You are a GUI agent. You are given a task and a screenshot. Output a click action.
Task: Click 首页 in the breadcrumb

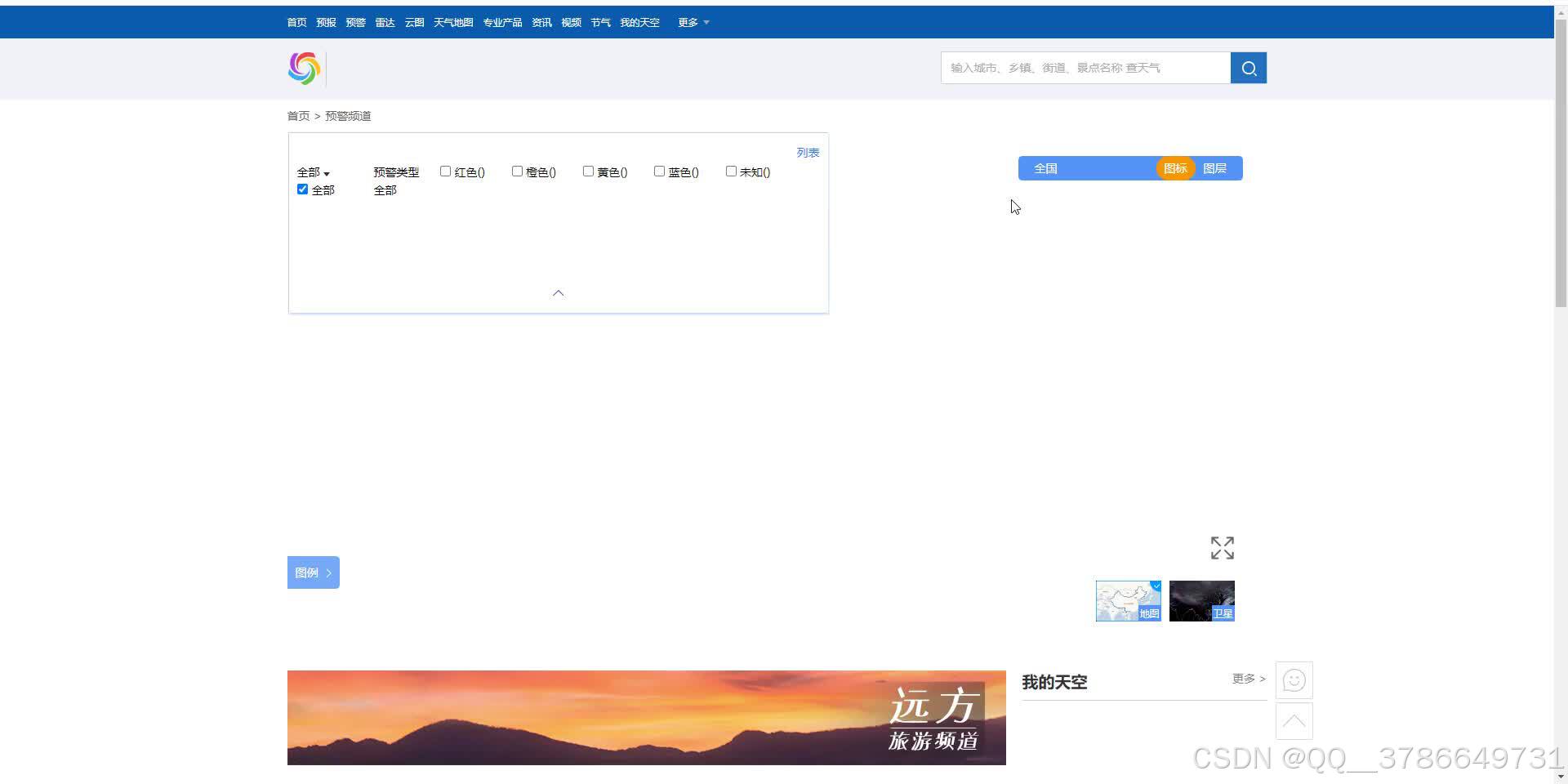pyautogui.click(x=298, y=116)
